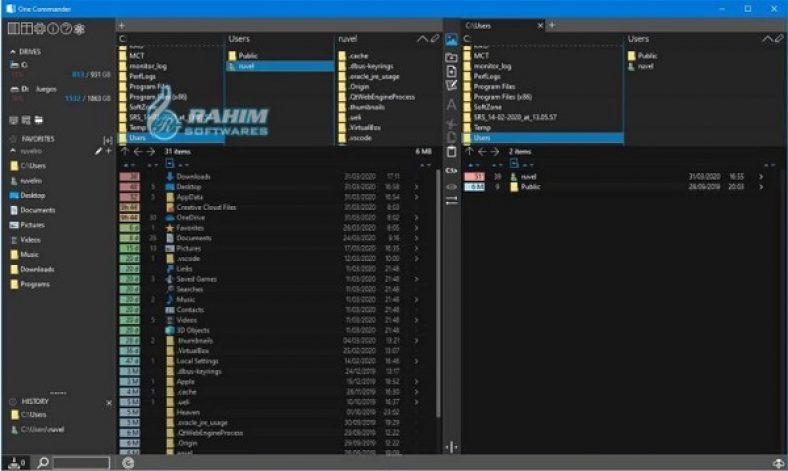Click the info circle icon in top-left toolbar
Screen dimensions: 788x471
click(x=53, y=29)
